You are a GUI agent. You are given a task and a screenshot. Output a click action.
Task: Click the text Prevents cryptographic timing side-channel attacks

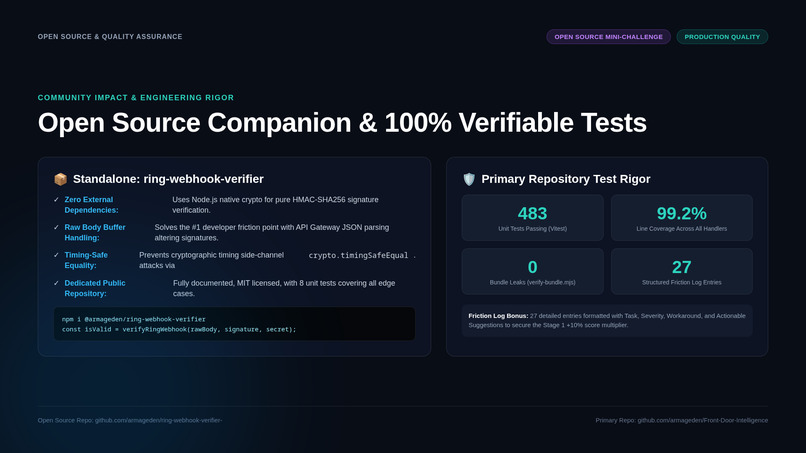pyautogui.click(x=211, y=260)
